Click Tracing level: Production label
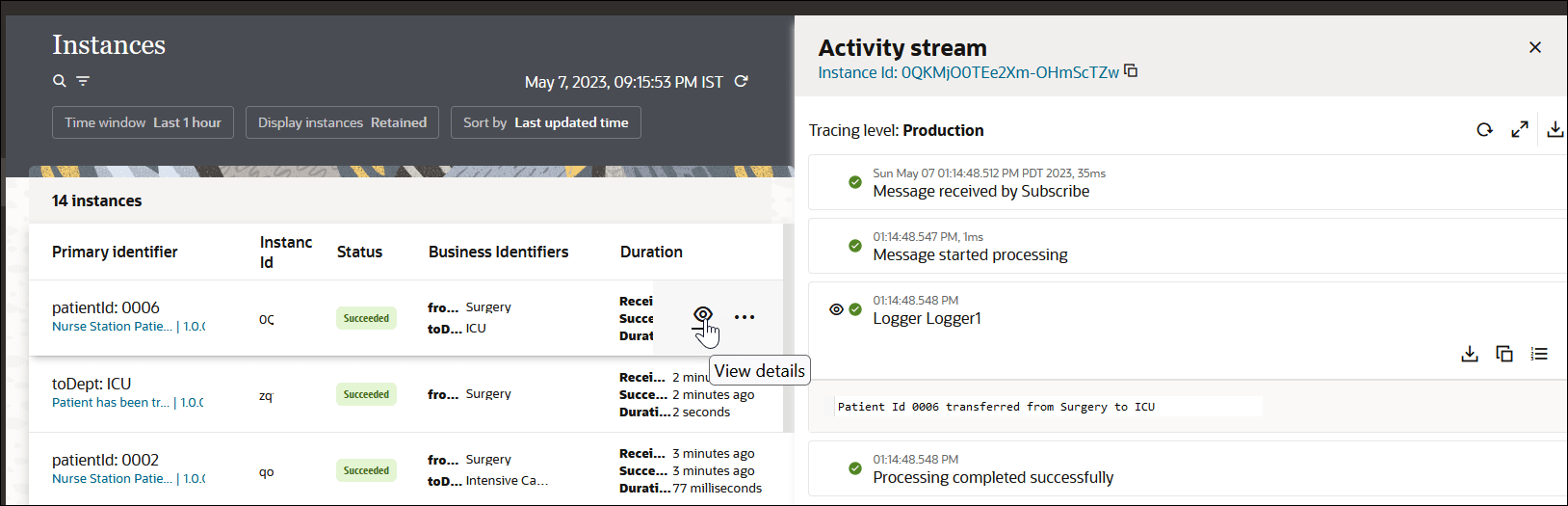Viewport: 1568px width, 506px height. [x=896, y=130]
